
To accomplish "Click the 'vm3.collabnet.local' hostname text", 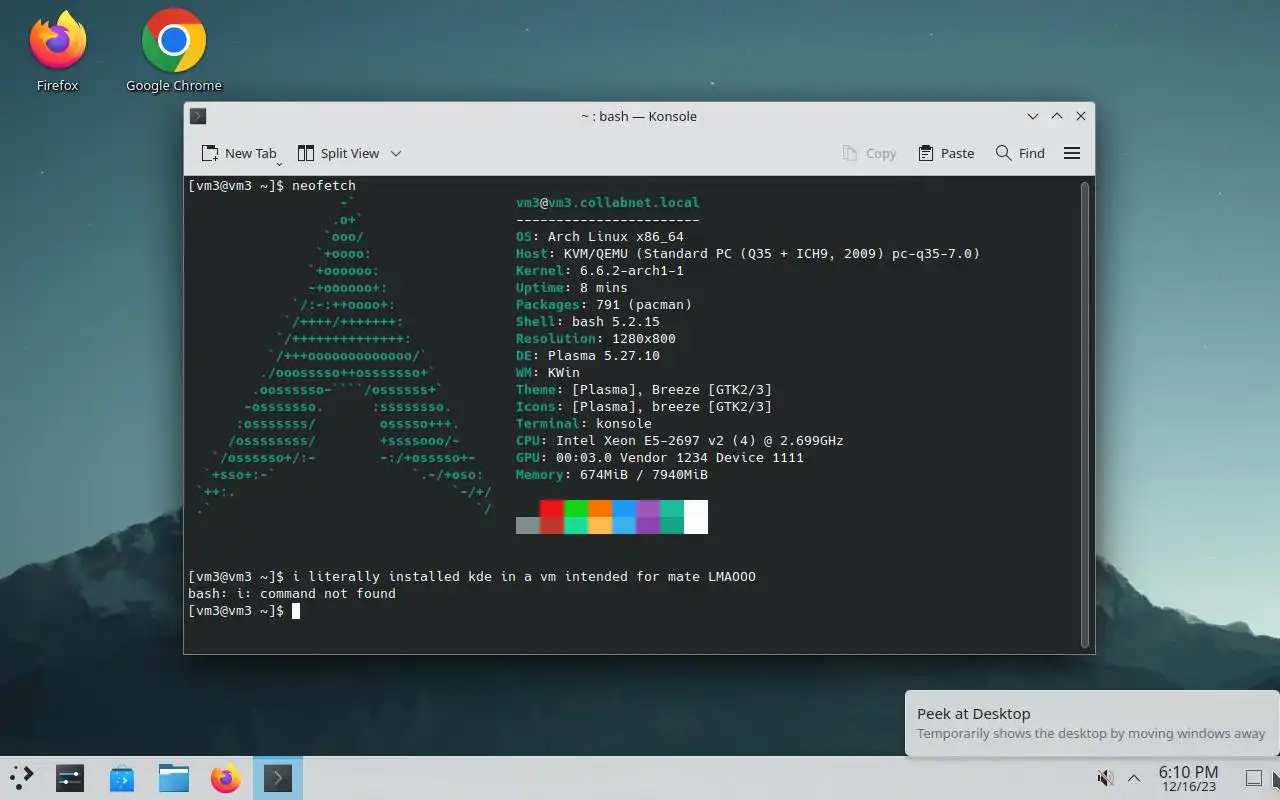I will (x=624, y=202).
